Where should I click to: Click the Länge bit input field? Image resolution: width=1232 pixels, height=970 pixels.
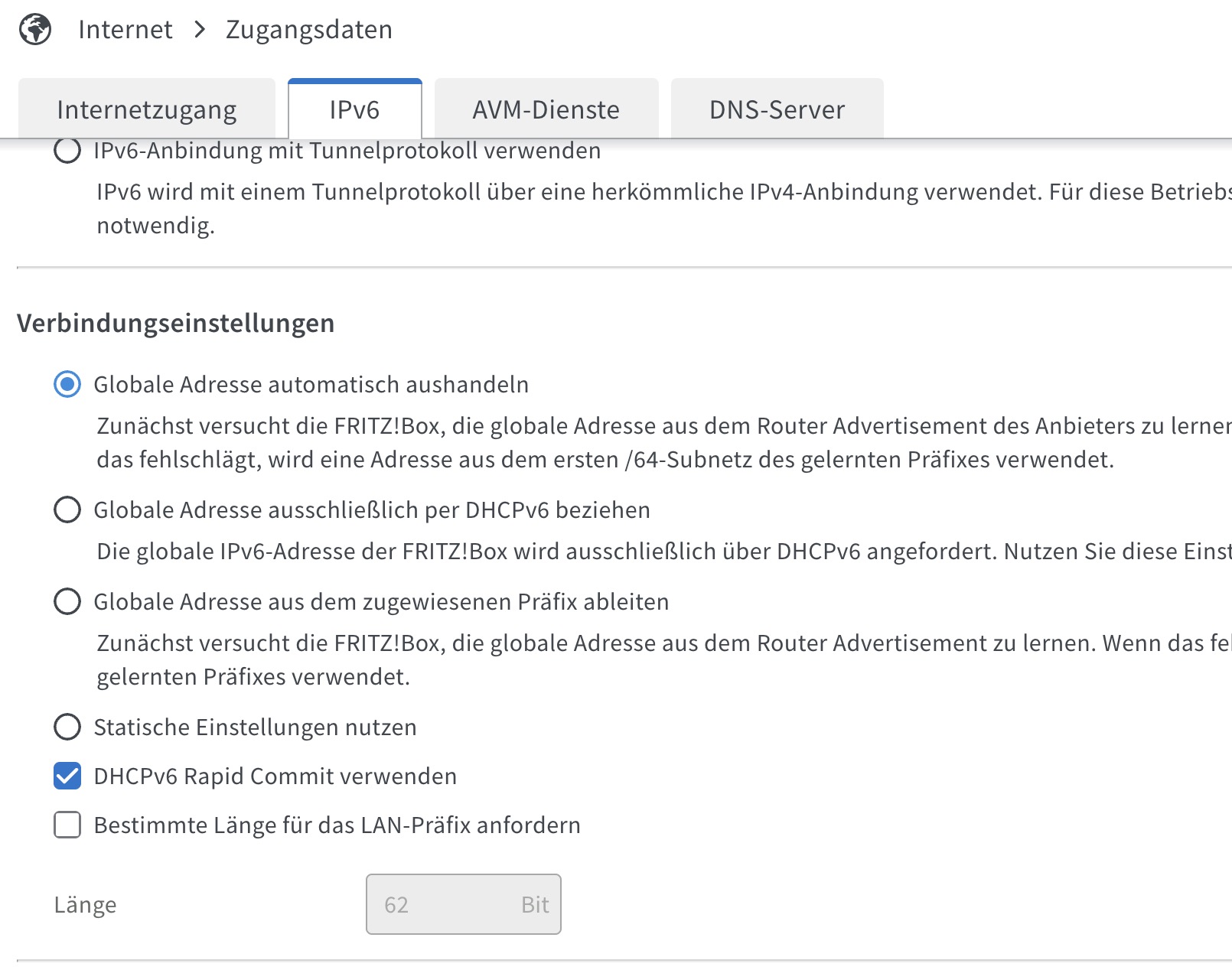[464, 904]
